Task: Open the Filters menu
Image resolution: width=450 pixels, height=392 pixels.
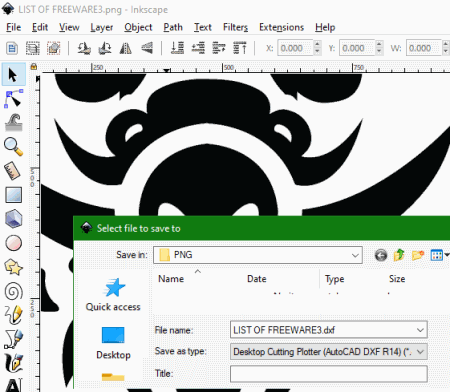Action: pyautogui.click(x=236, y=27)
